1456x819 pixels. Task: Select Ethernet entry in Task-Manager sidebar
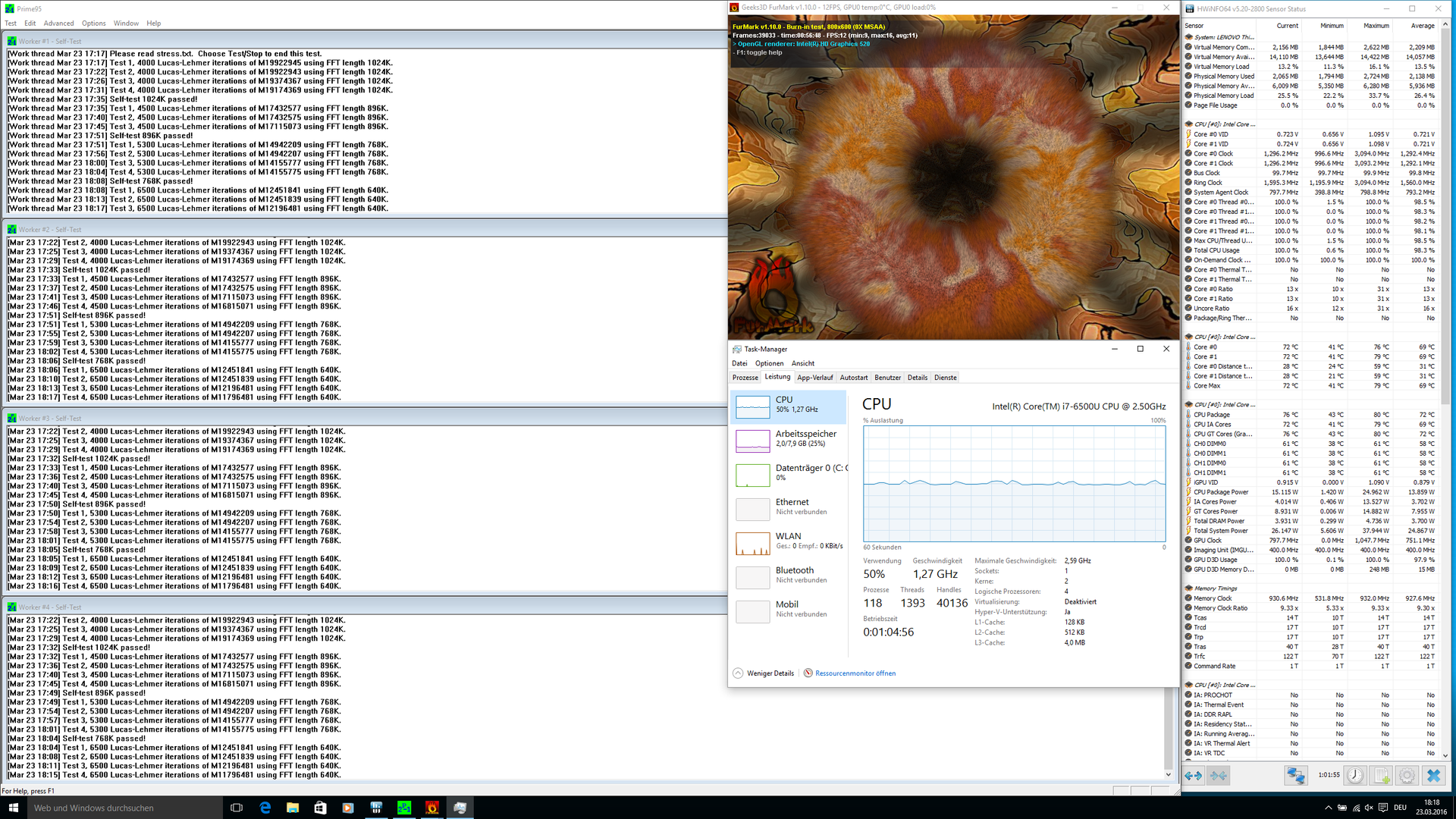(x=789, y=508)
